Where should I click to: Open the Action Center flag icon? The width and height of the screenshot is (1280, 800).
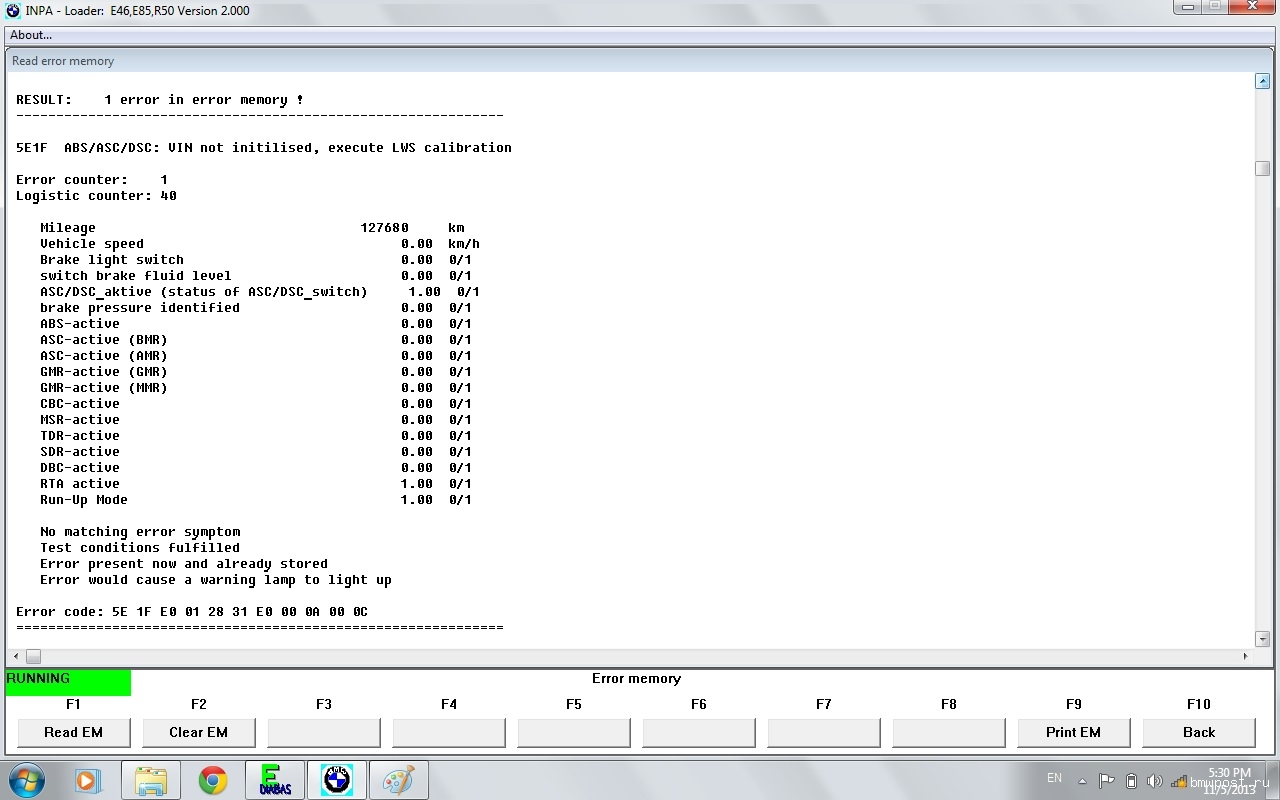(x=1106, y=781)
